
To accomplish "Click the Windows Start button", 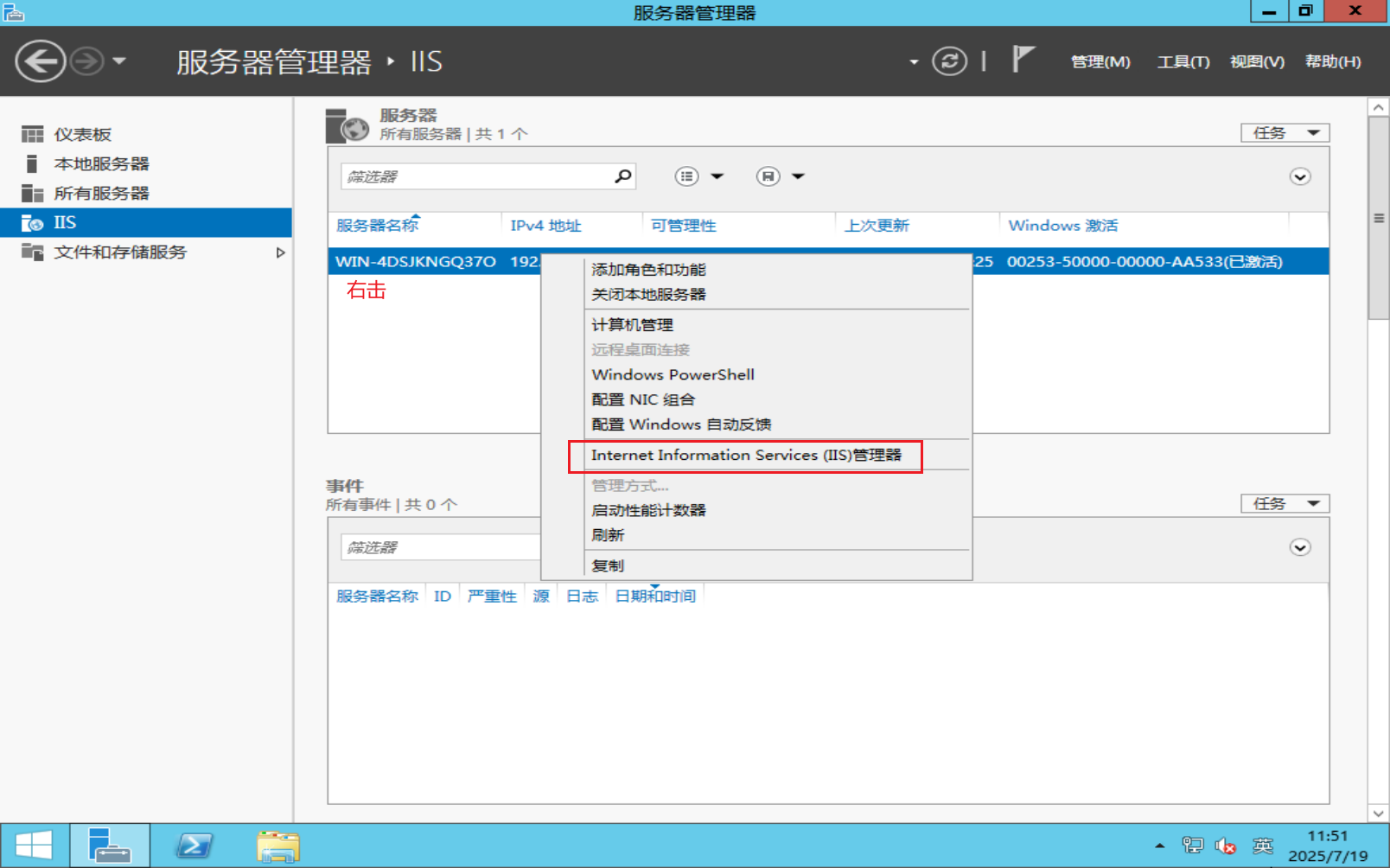I will 35,845.
